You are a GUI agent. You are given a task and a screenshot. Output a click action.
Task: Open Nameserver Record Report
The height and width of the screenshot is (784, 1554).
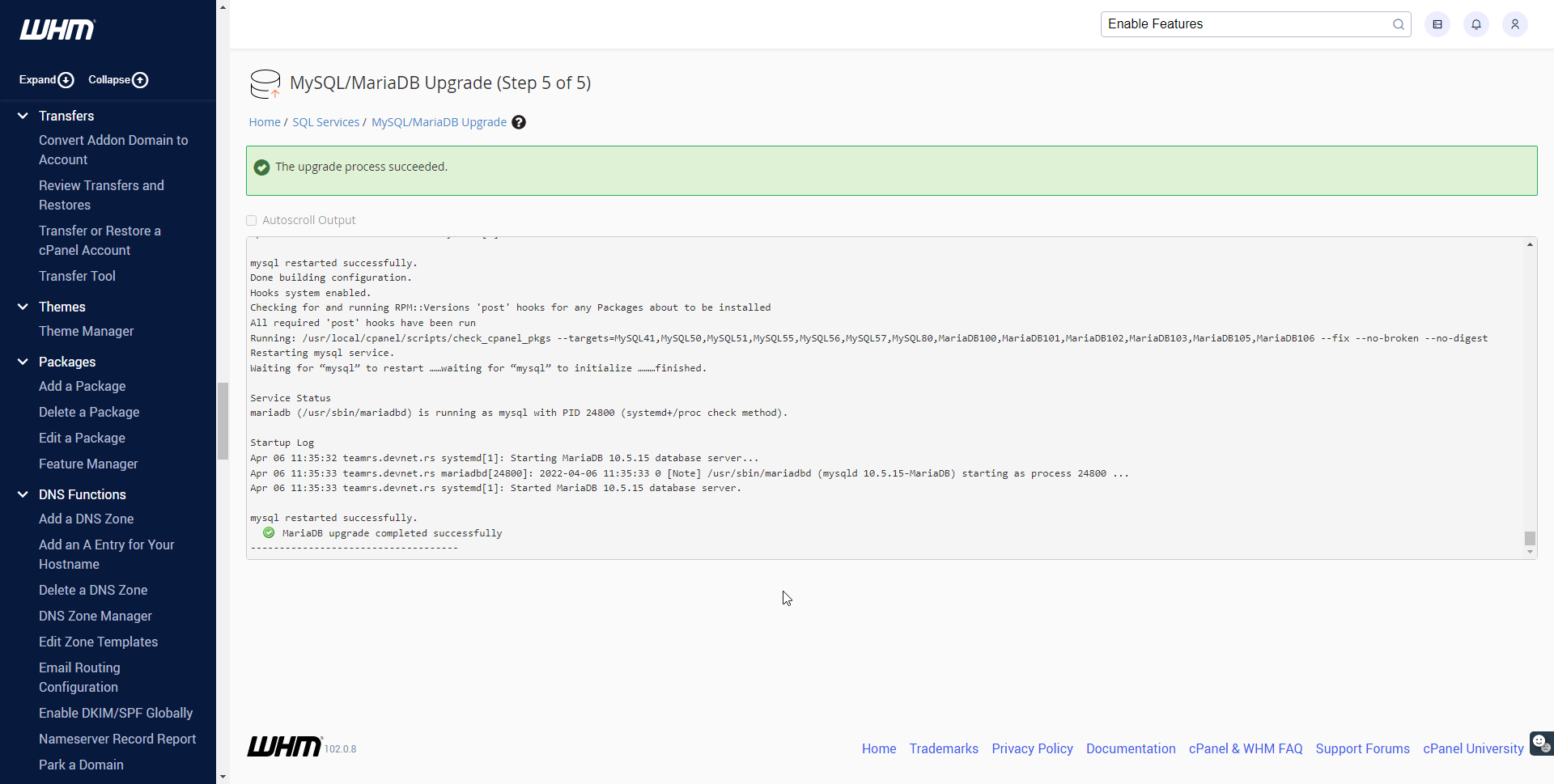point(117,739)
